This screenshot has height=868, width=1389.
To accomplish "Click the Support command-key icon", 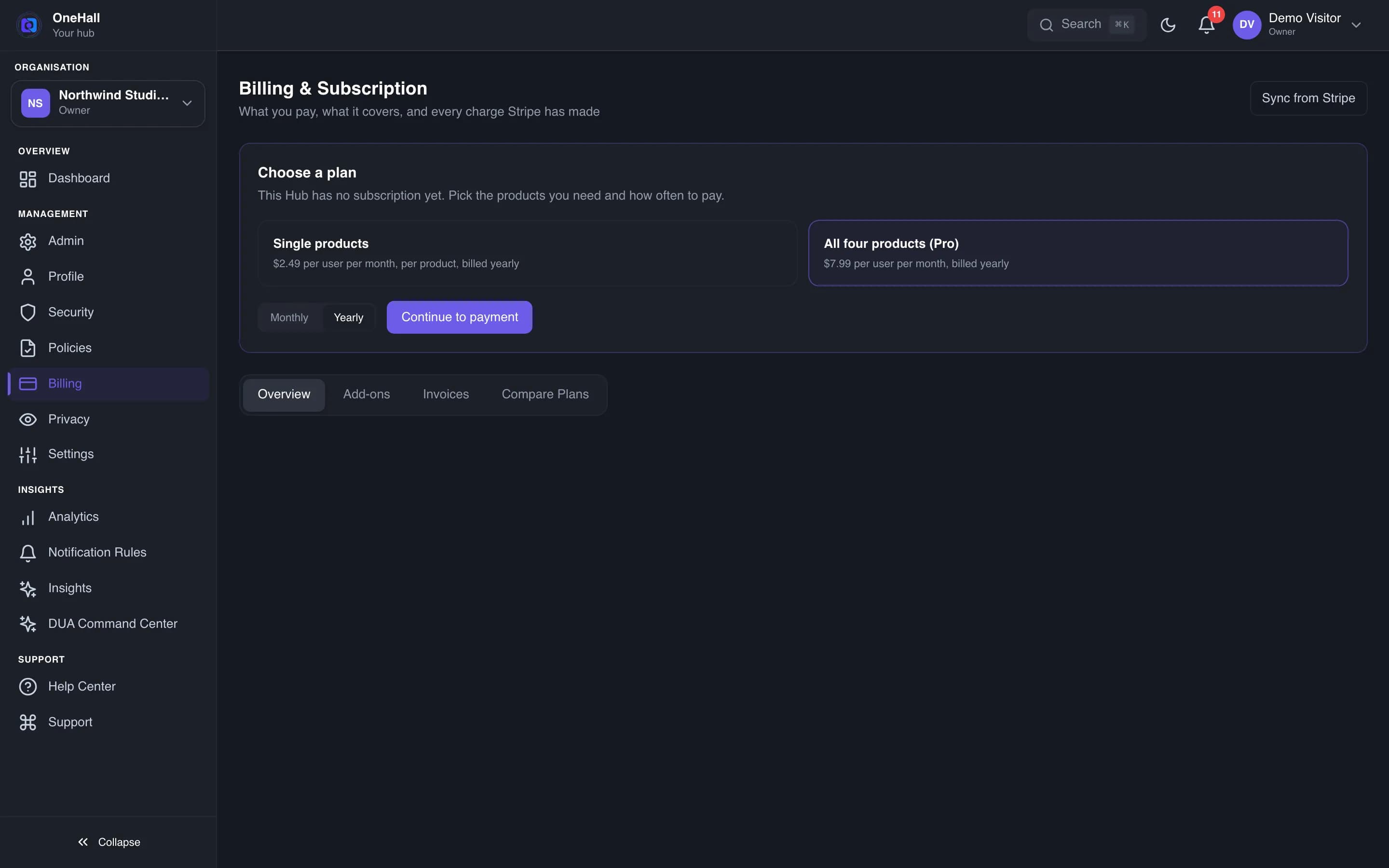I will coord(27,722).
